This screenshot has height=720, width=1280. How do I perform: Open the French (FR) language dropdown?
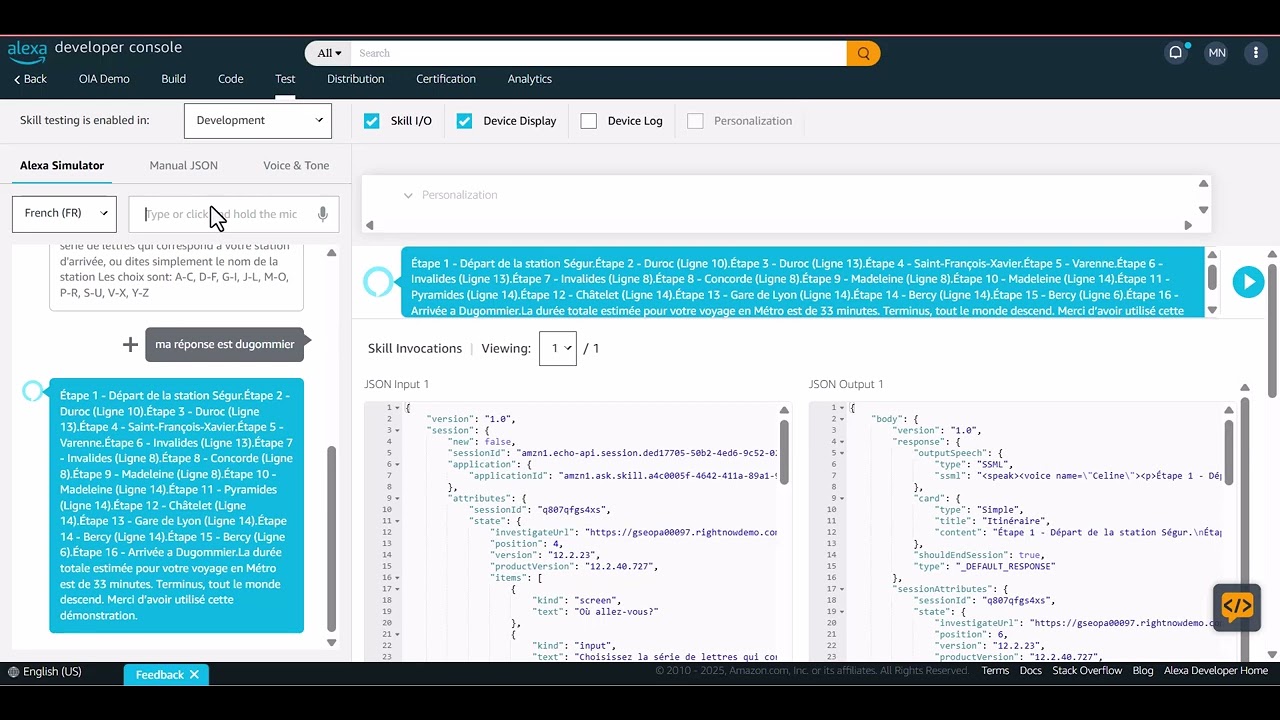click(64, 214)
